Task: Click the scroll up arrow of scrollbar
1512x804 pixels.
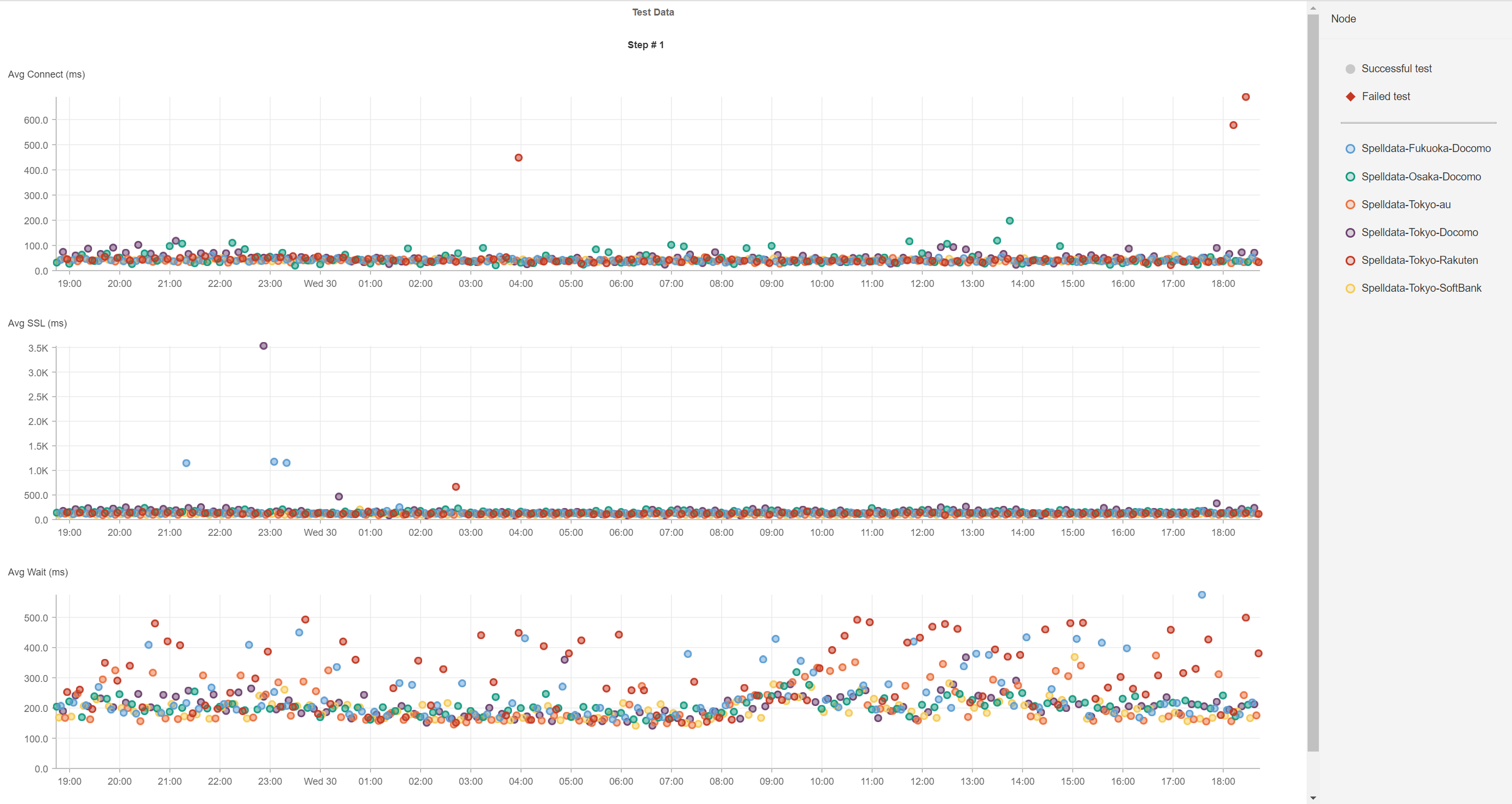Action: (x=1313, y=8)
